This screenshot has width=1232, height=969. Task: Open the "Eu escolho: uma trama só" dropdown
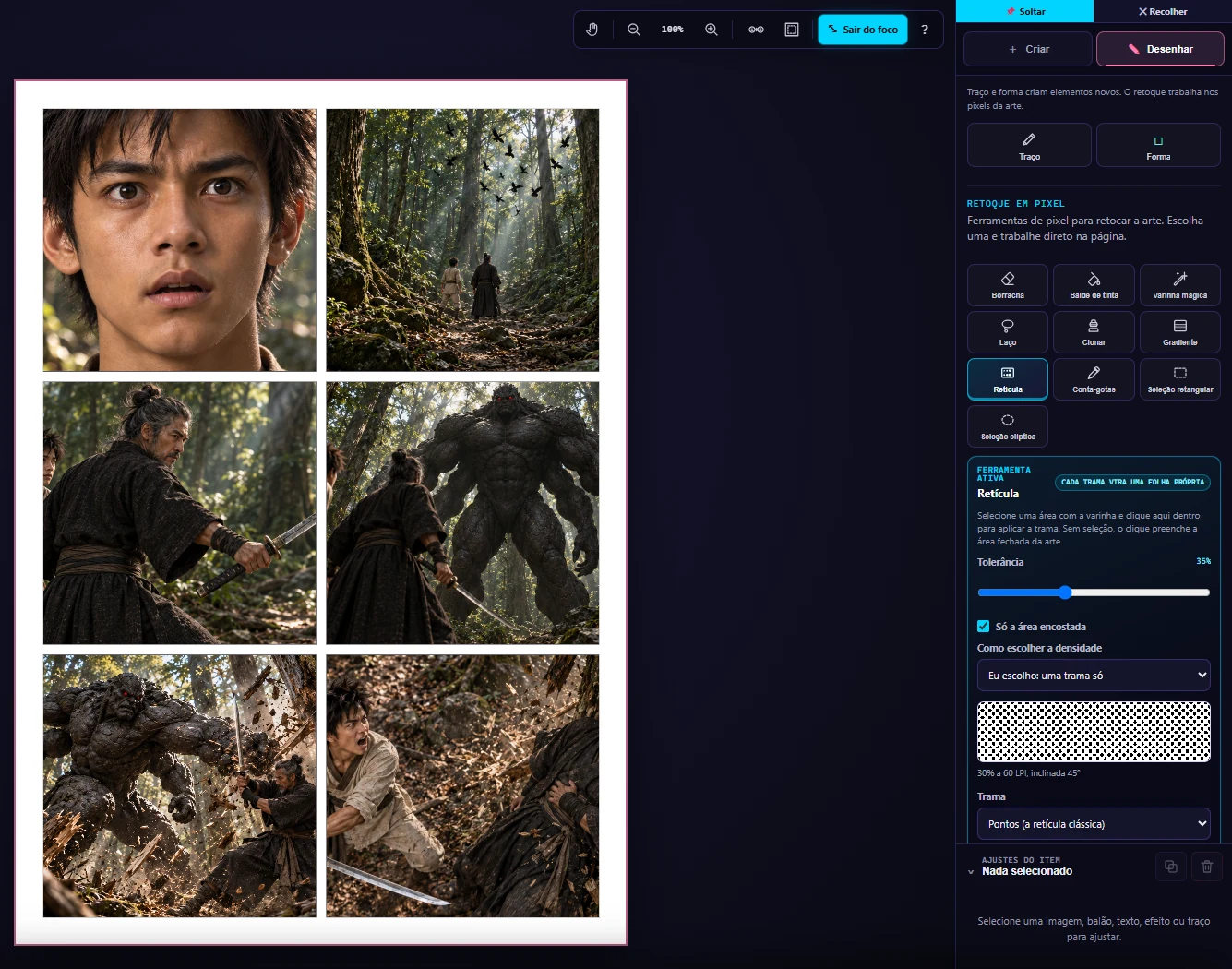coord(1094,676)
